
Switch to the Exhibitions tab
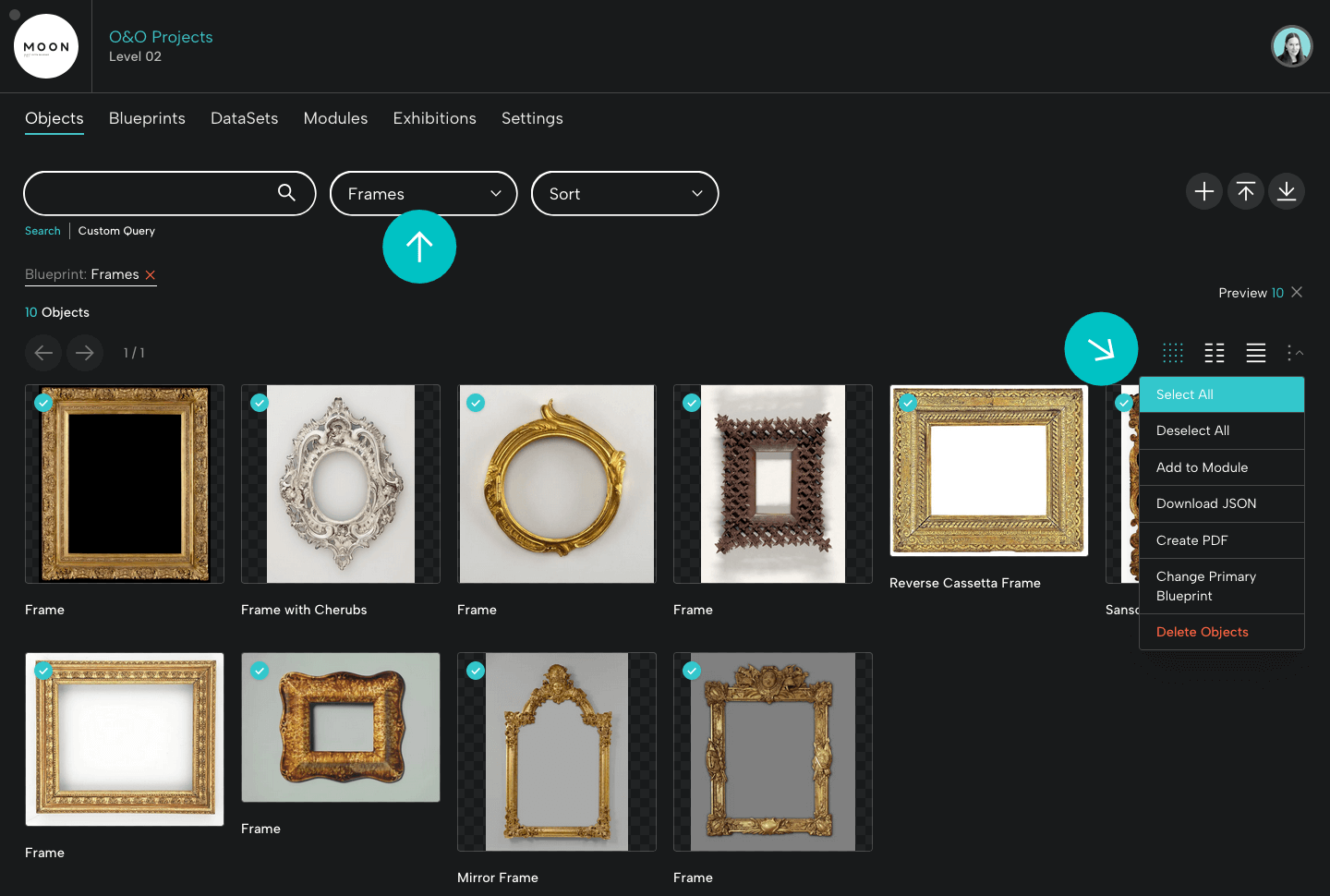coord(434,118)
